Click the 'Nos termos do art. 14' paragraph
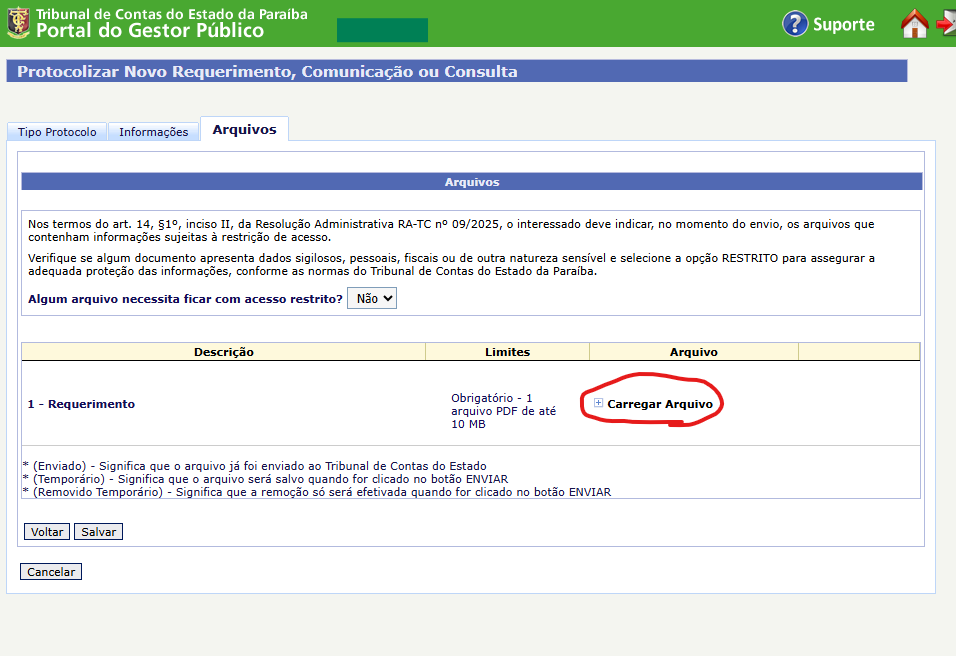This screenshot has width=956, height=656. pyautogui.click(x=451, y=230)
